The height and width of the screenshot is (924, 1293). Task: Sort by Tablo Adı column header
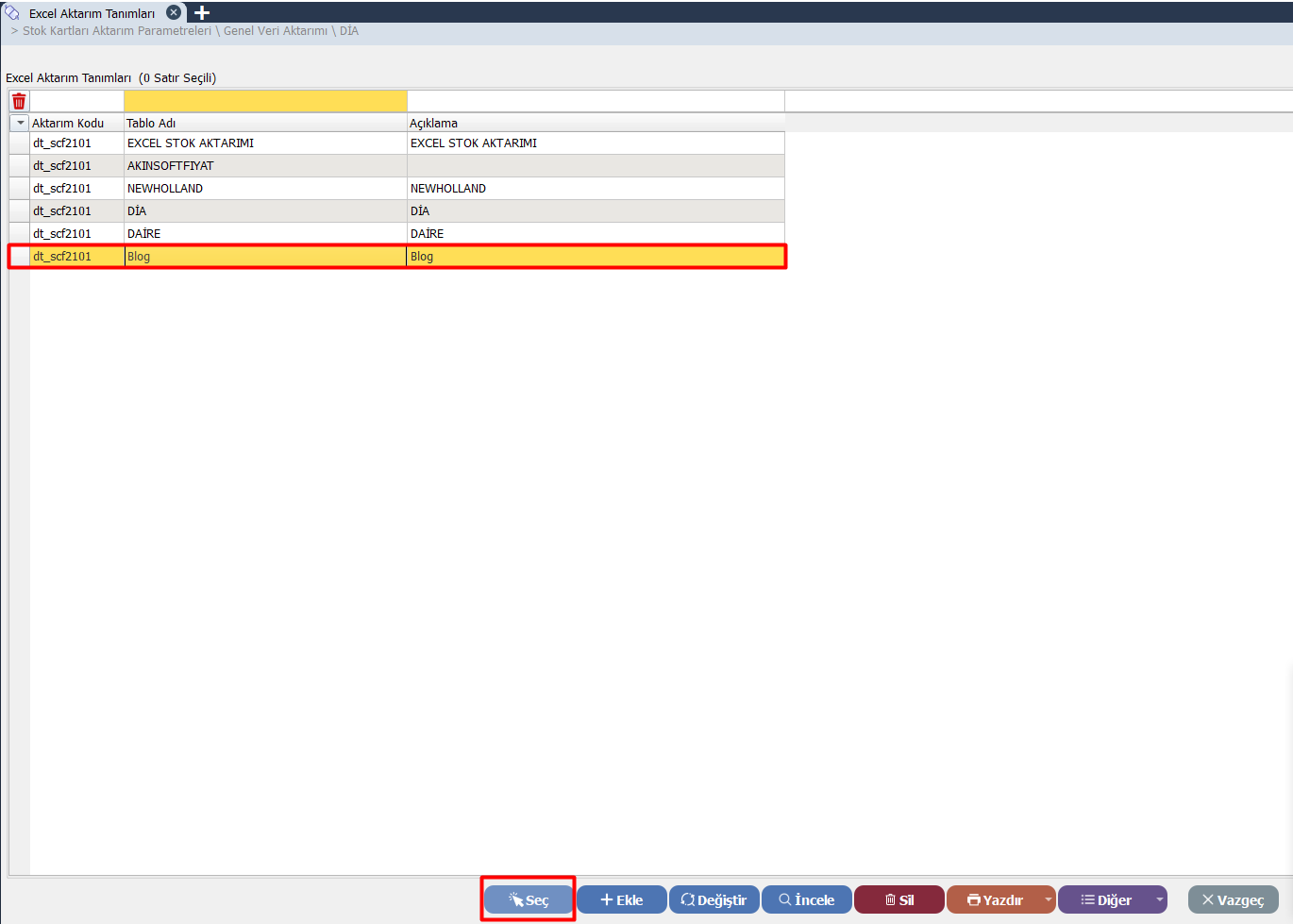point(264,123)
